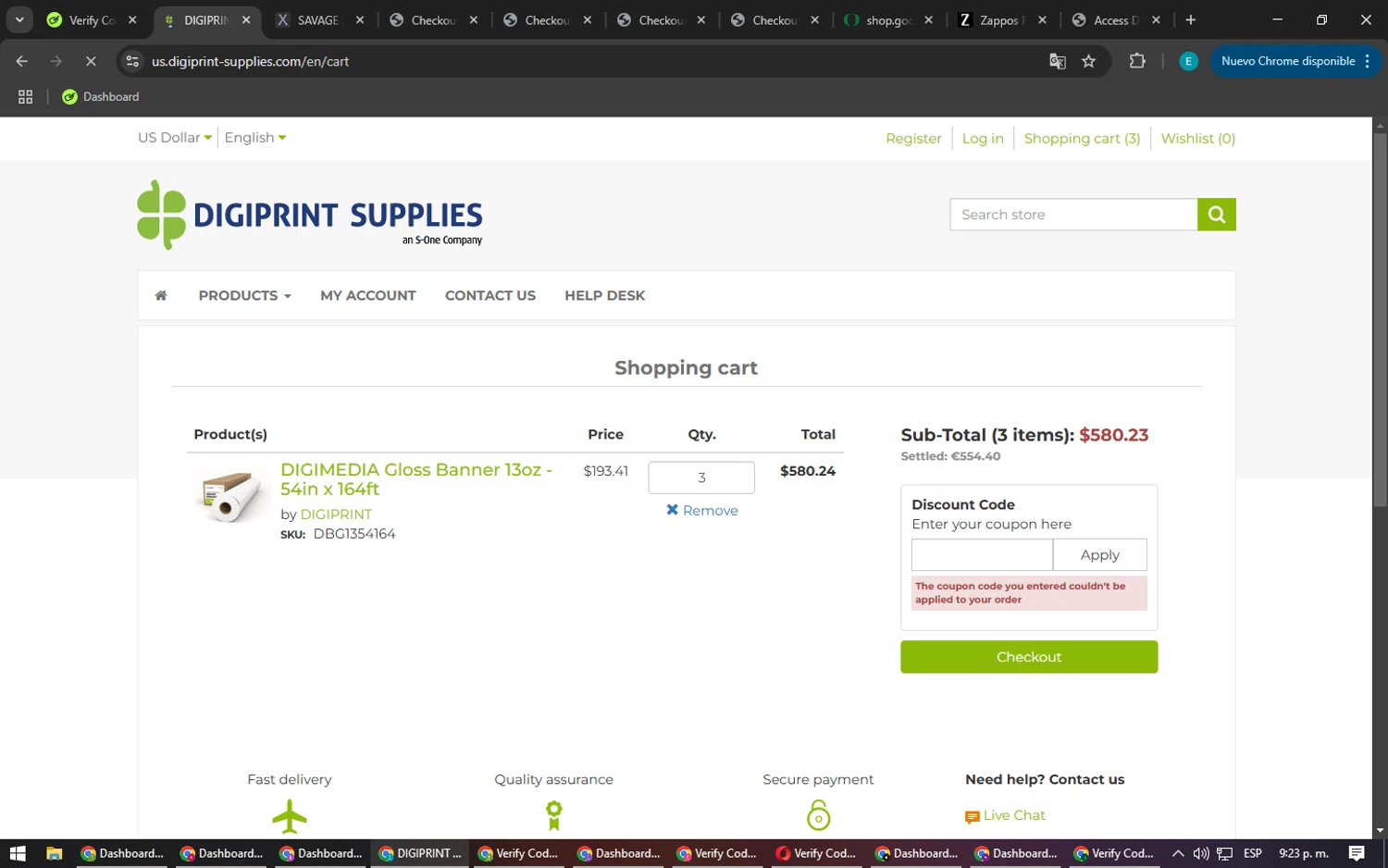Open the tab search dropdown arrow
The height and width of the screenshot is (868, 1388).
pos(19,19)
